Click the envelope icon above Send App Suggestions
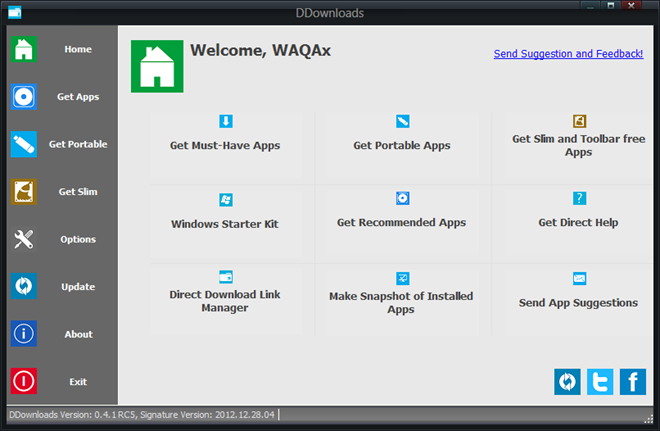 [x=580, y=279]
